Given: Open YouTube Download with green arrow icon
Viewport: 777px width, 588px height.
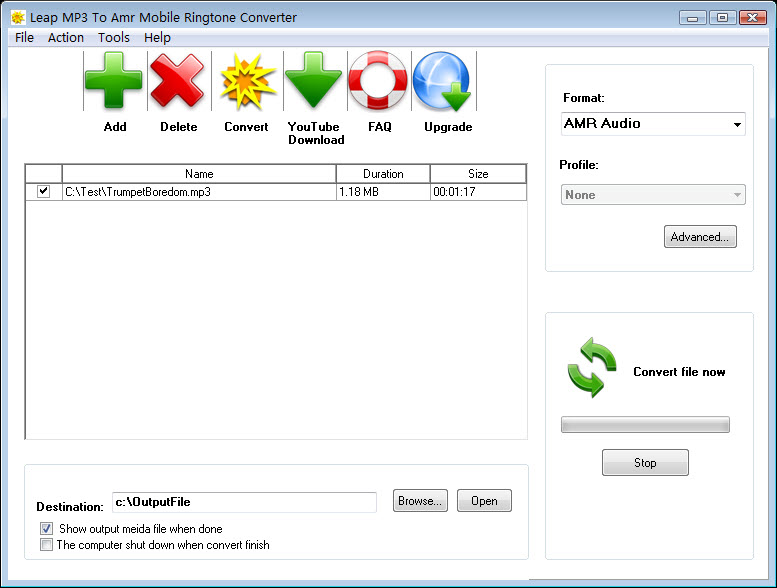Looking at the screenshot, I should 313,80.
